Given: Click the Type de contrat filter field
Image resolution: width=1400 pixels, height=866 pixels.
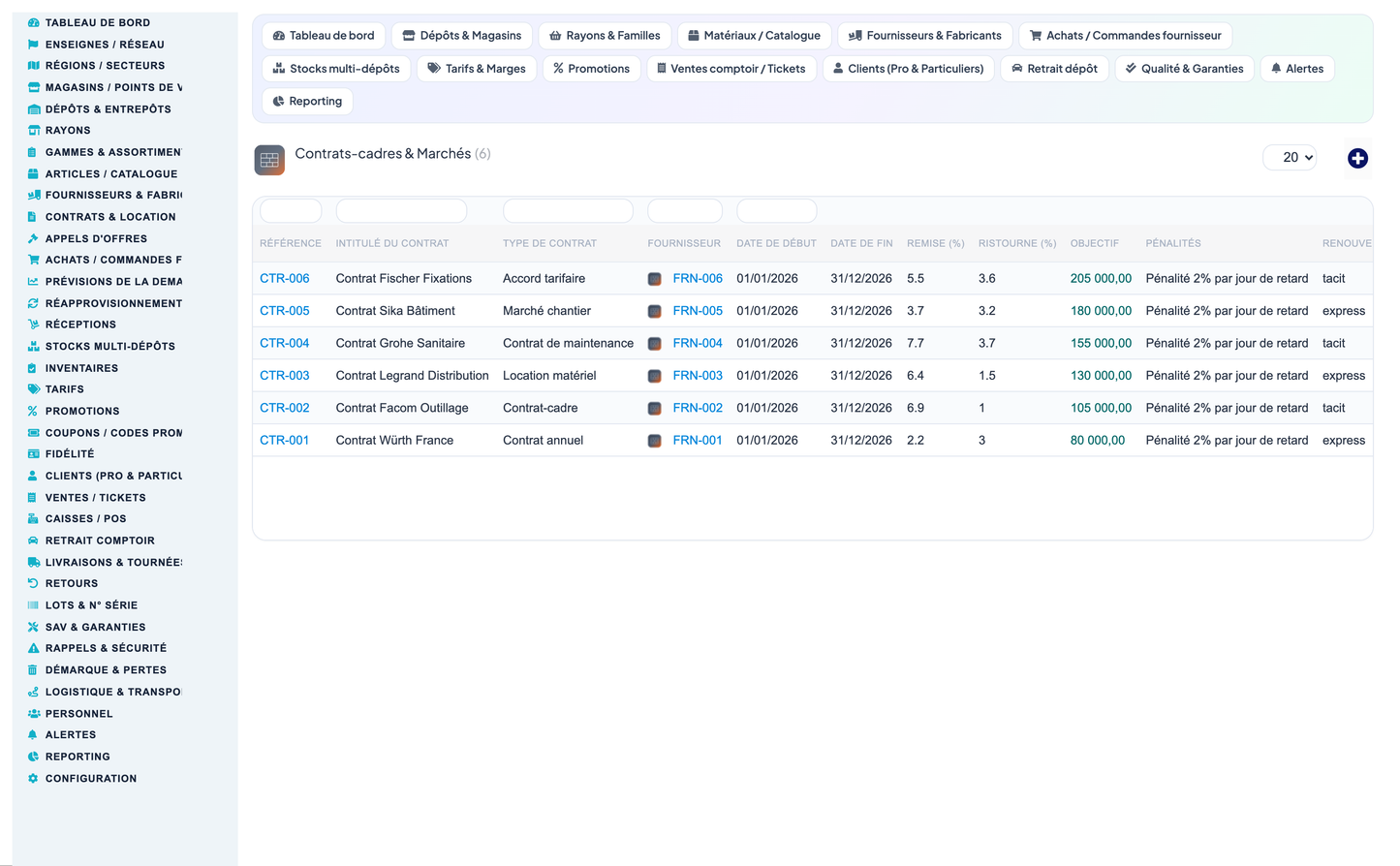Looking at the screenshot, I should pos(568,210).
